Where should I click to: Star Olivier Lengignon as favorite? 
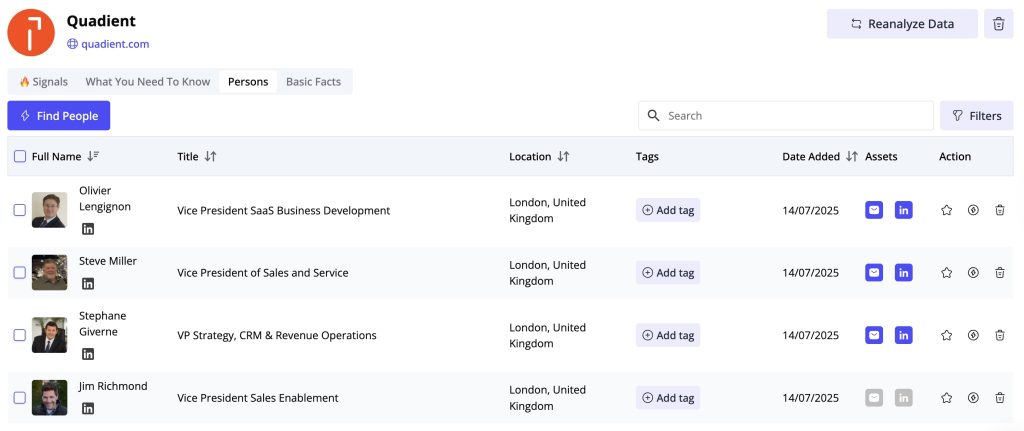pos(946,210)
